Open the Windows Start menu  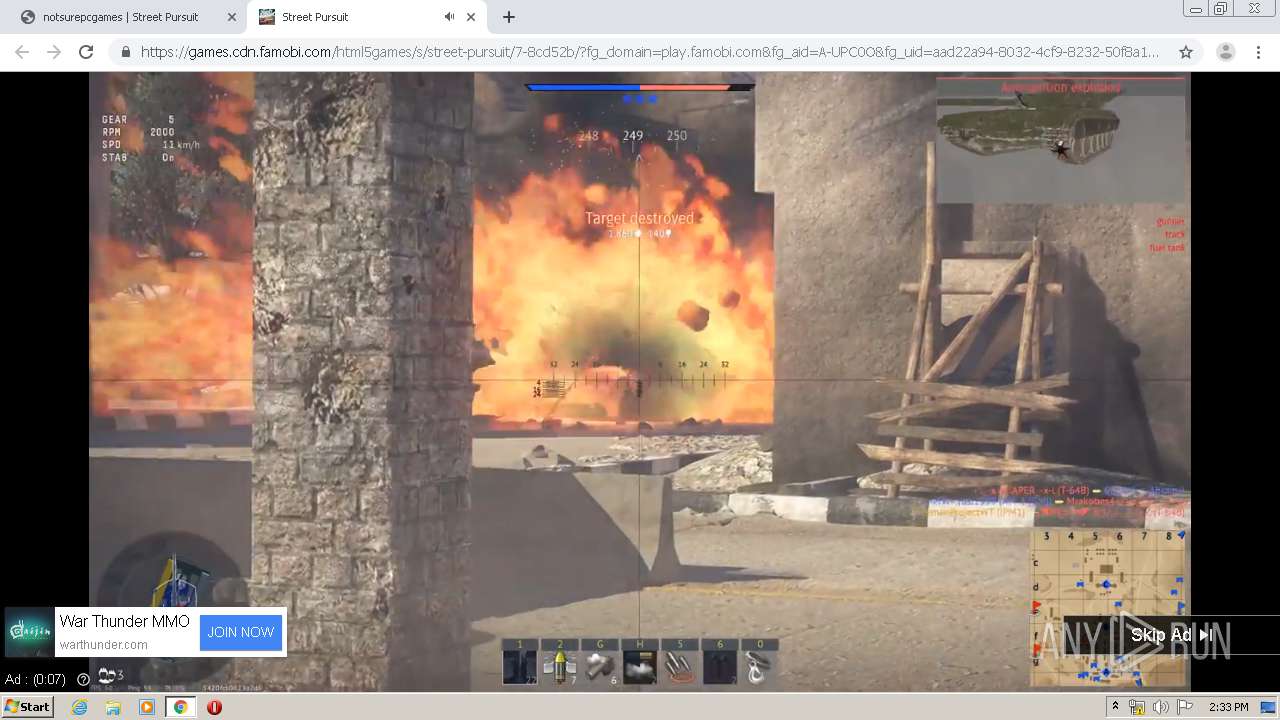click(27, 707)
